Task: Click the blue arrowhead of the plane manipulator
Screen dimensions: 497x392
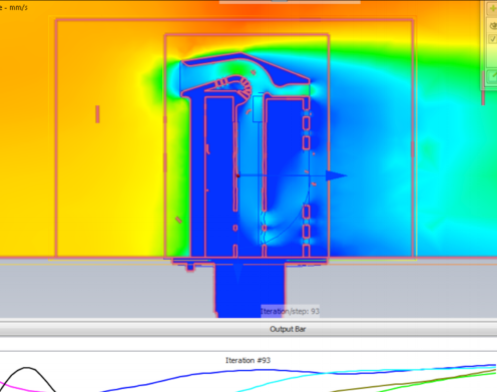Action: (x=336, y=175)
